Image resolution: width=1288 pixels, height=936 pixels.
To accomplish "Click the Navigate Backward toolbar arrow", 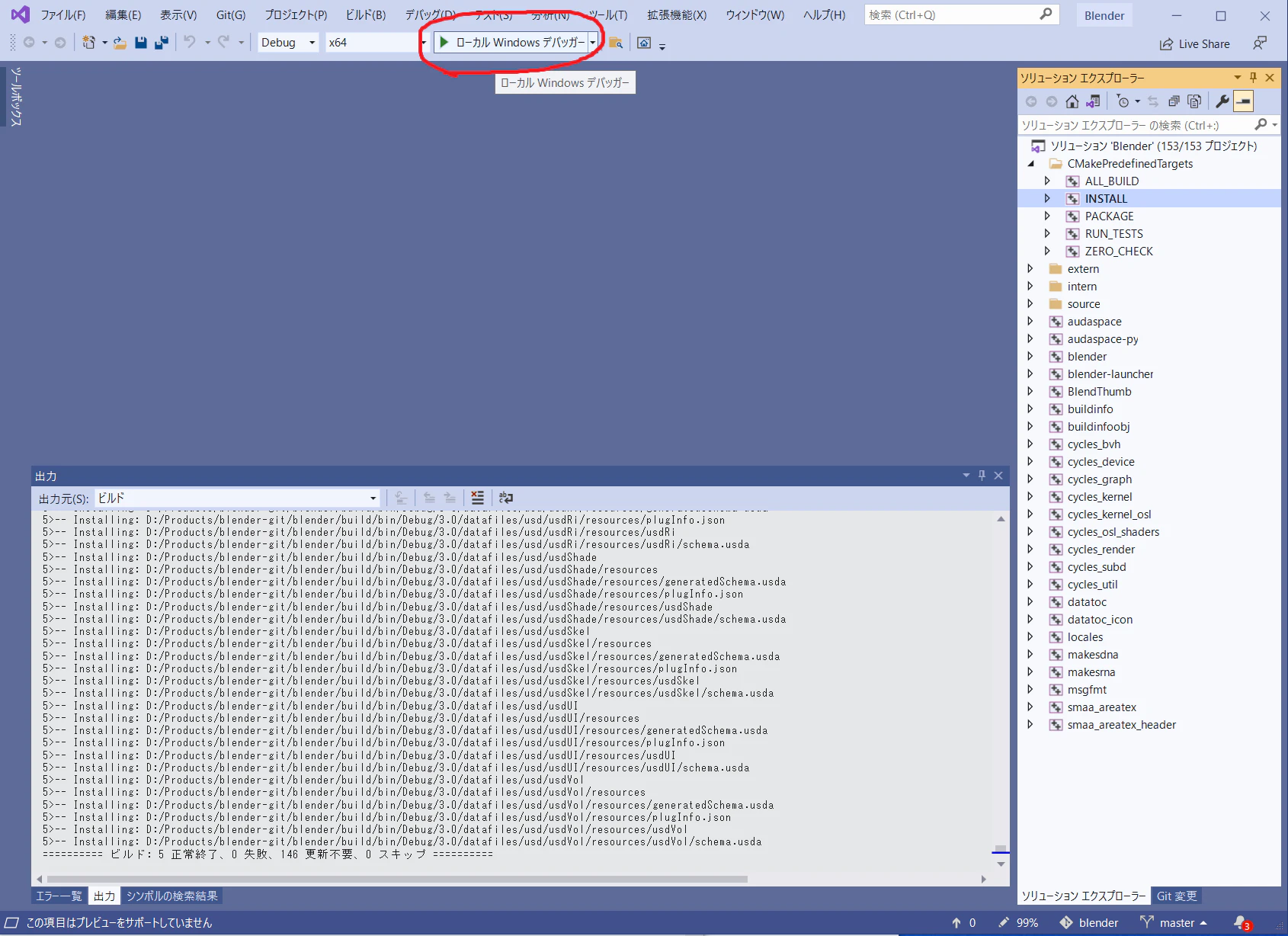I will (29, 43).
